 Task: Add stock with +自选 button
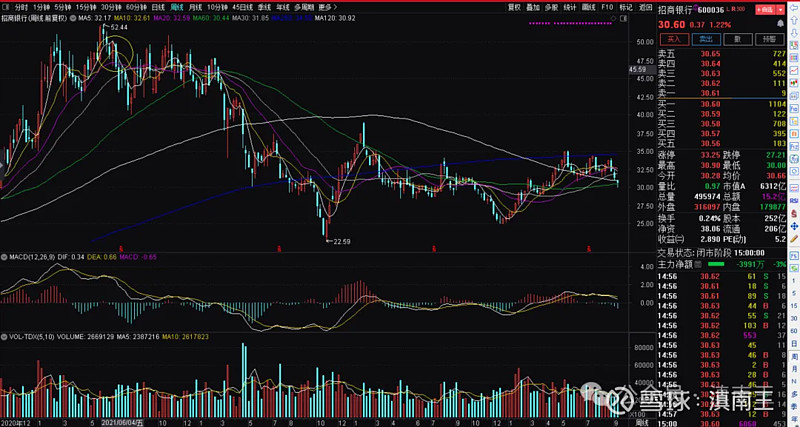coord(765,9)
